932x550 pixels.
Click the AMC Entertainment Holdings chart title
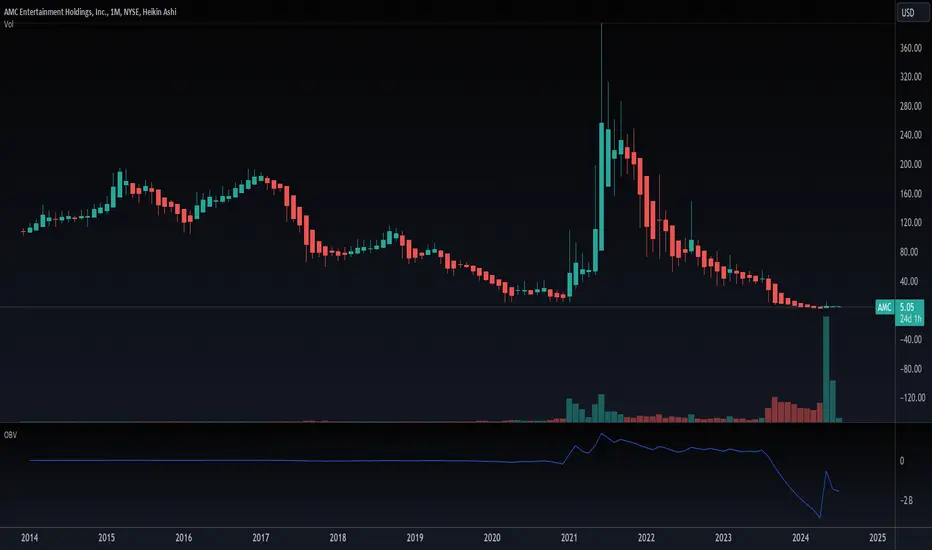90,11
